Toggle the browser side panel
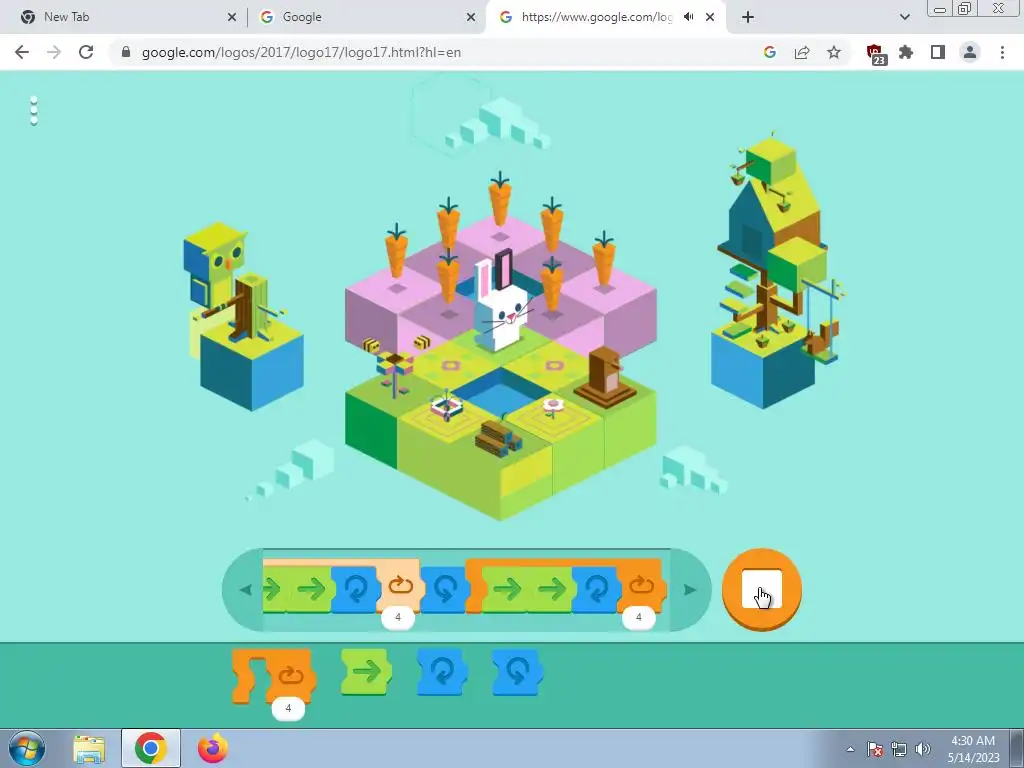This screenshot has width=1024, height=768. point(938,52)
